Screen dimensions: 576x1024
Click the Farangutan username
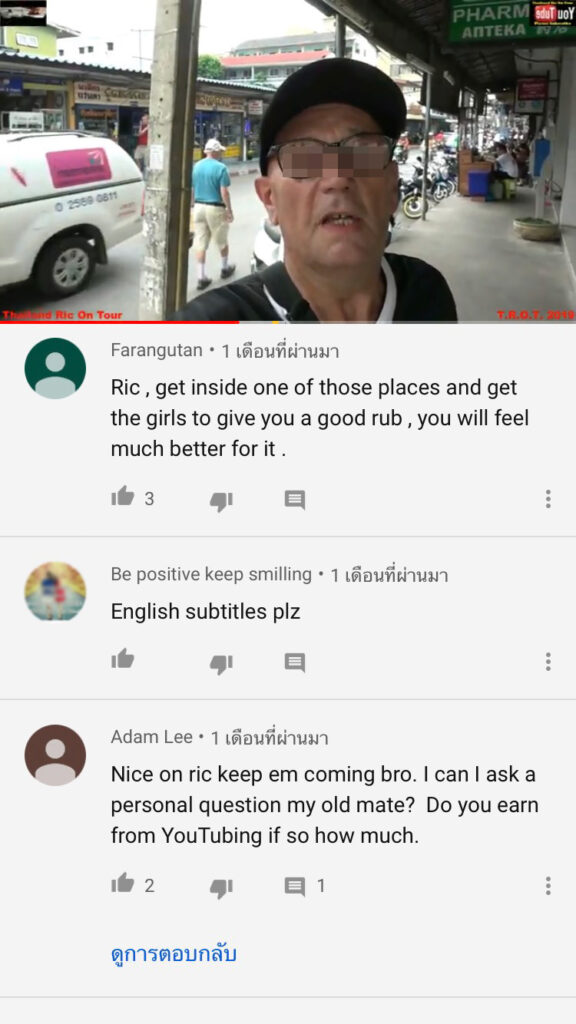(157, 350)
